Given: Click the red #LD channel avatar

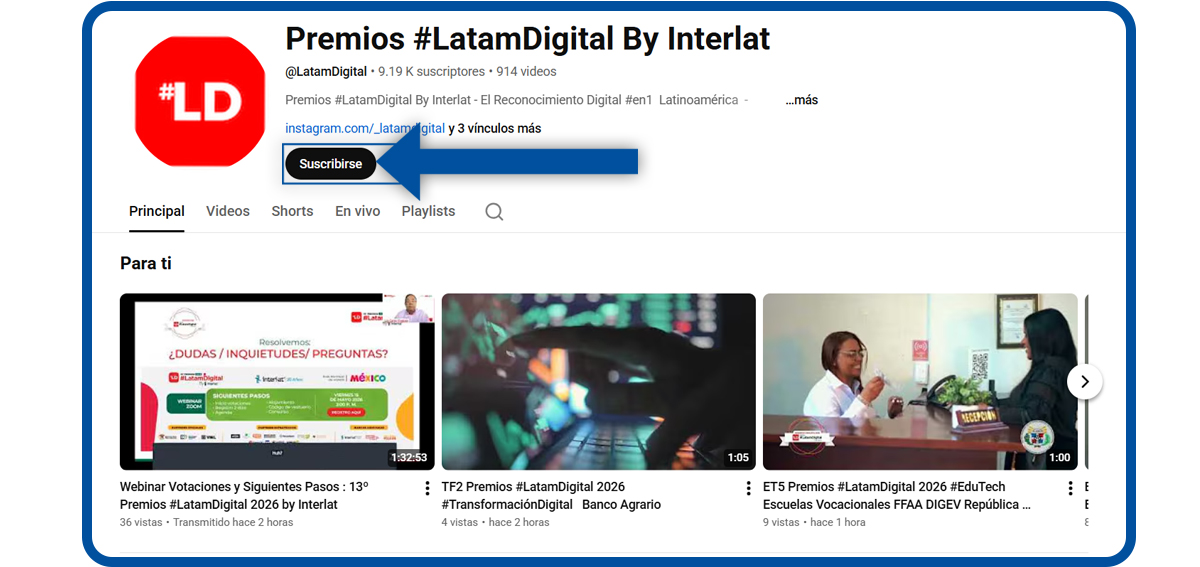Looking at the screenshot, I should tap(200, 101).
